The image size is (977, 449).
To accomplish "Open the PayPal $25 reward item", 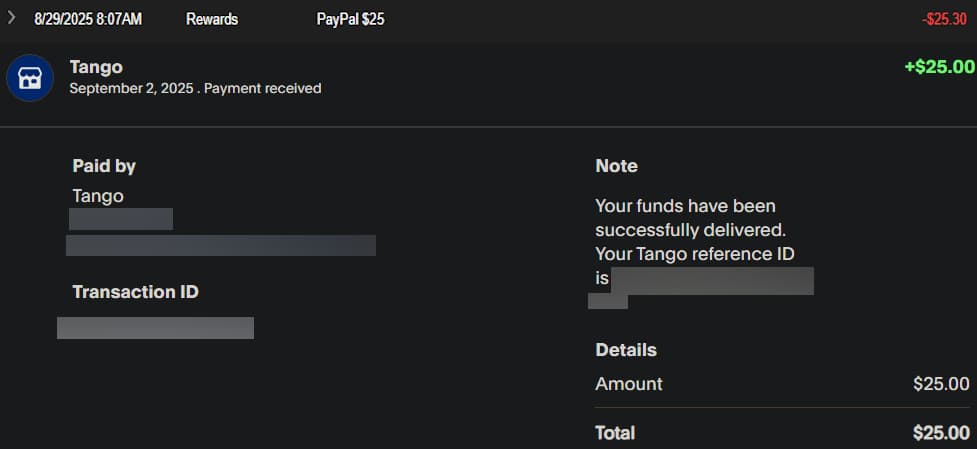I will [350, 19].
